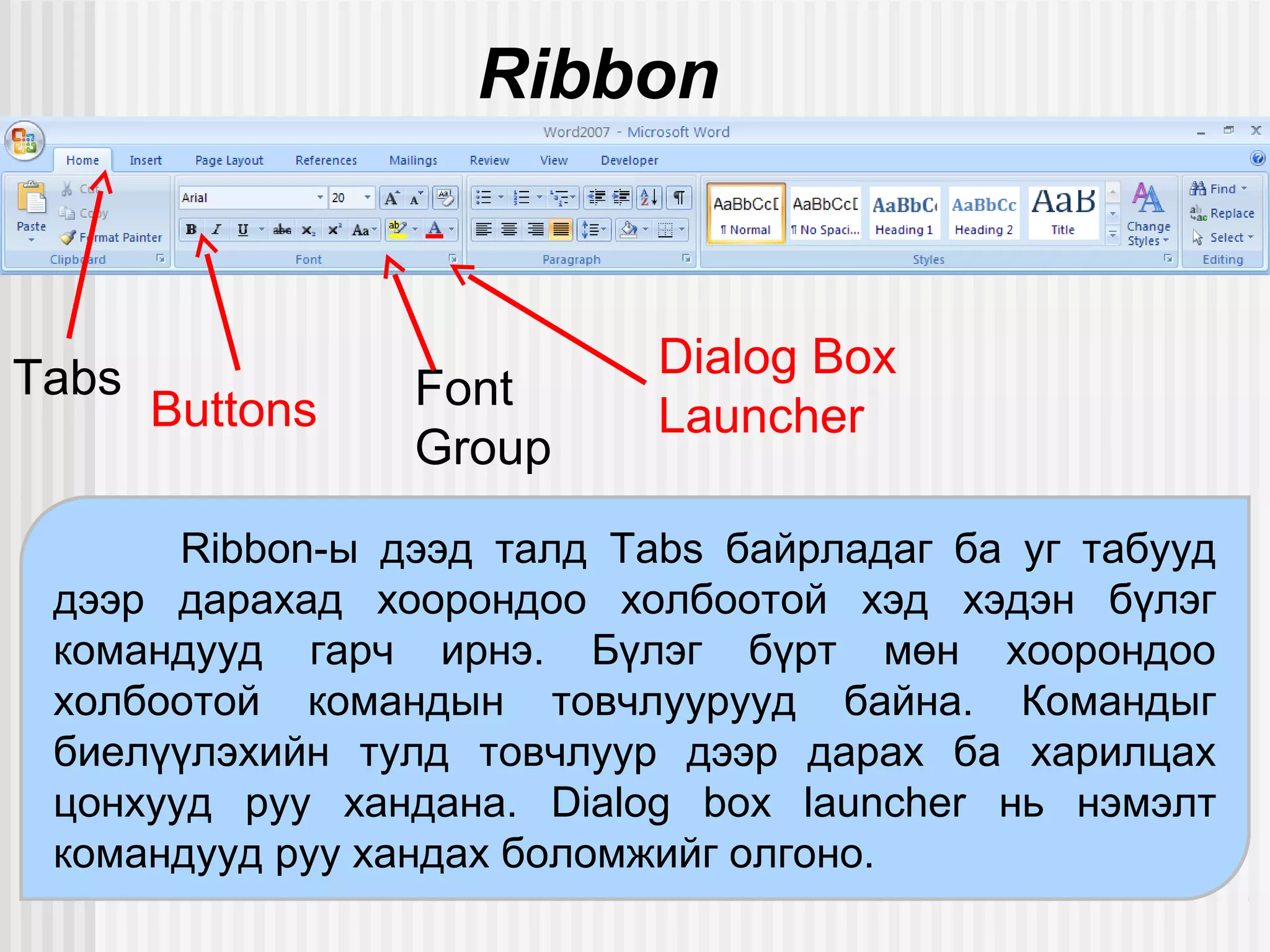
Task: Click the Replace command
Action: pos(1222,213)
